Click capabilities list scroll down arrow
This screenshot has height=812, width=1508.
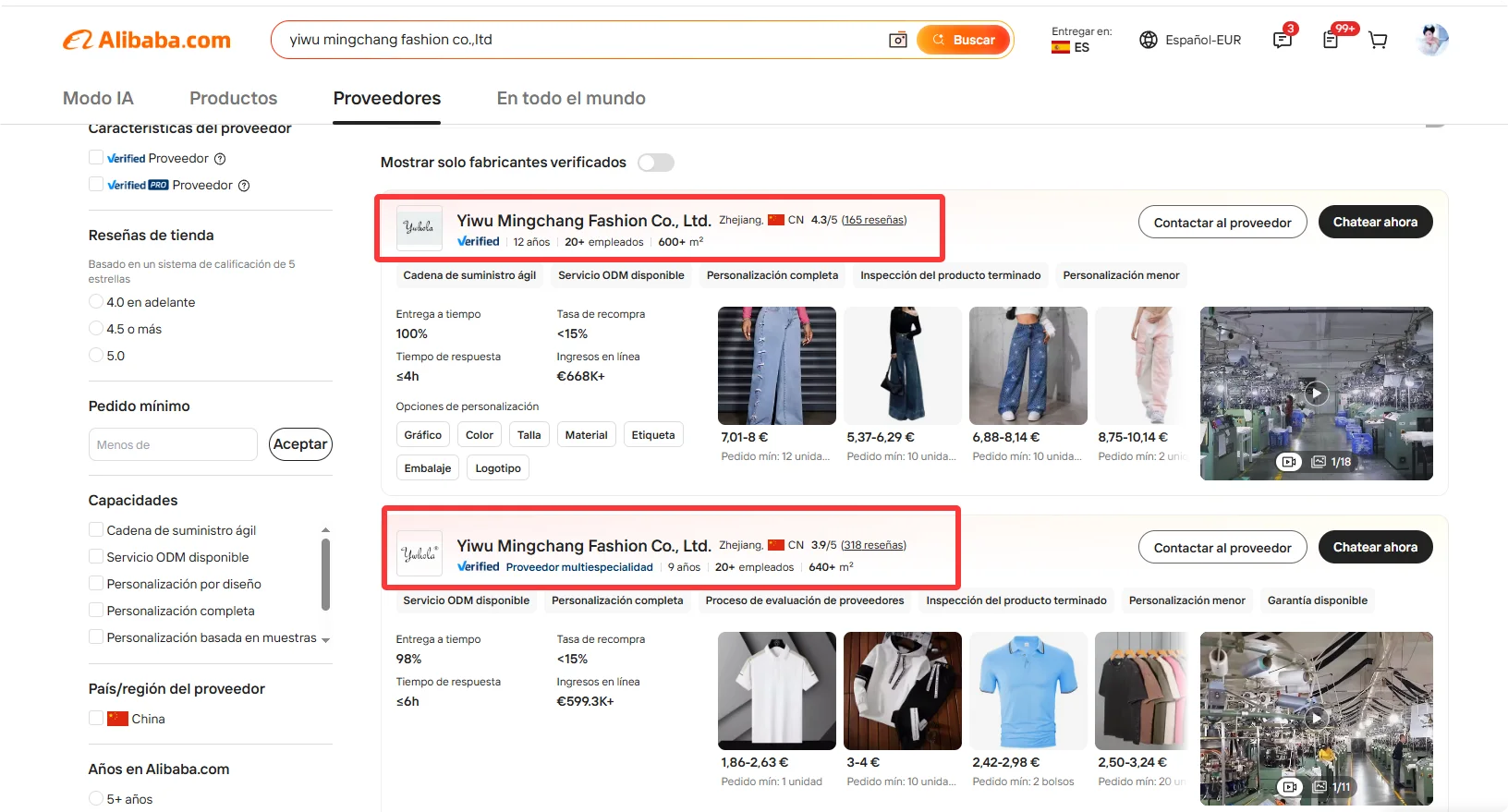[325, 639]
